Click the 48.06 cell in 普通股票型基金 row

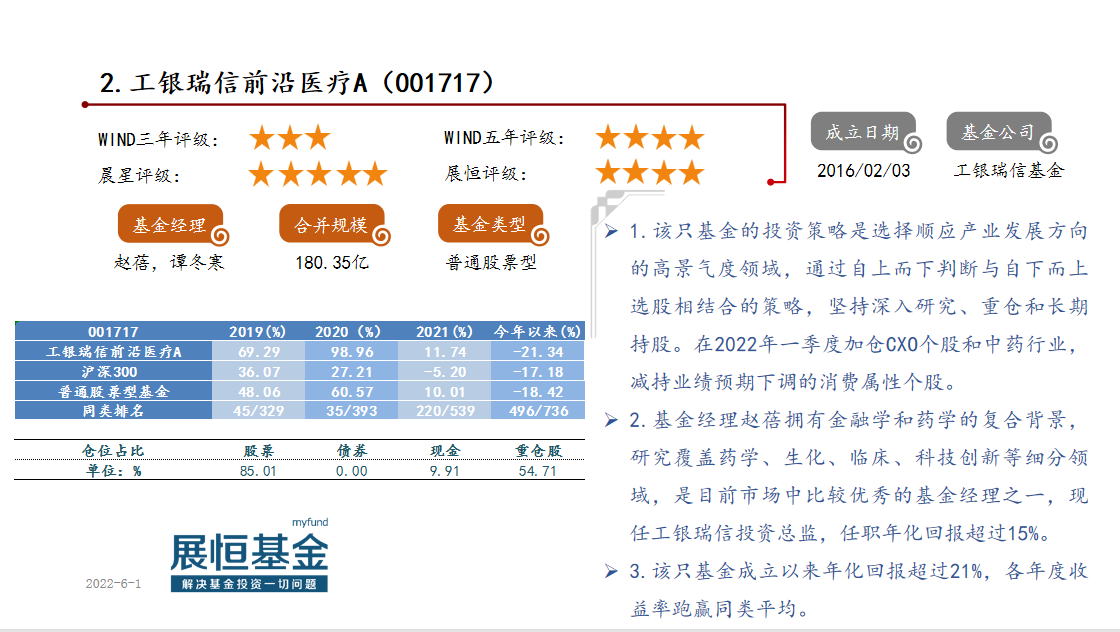[258, 391]
